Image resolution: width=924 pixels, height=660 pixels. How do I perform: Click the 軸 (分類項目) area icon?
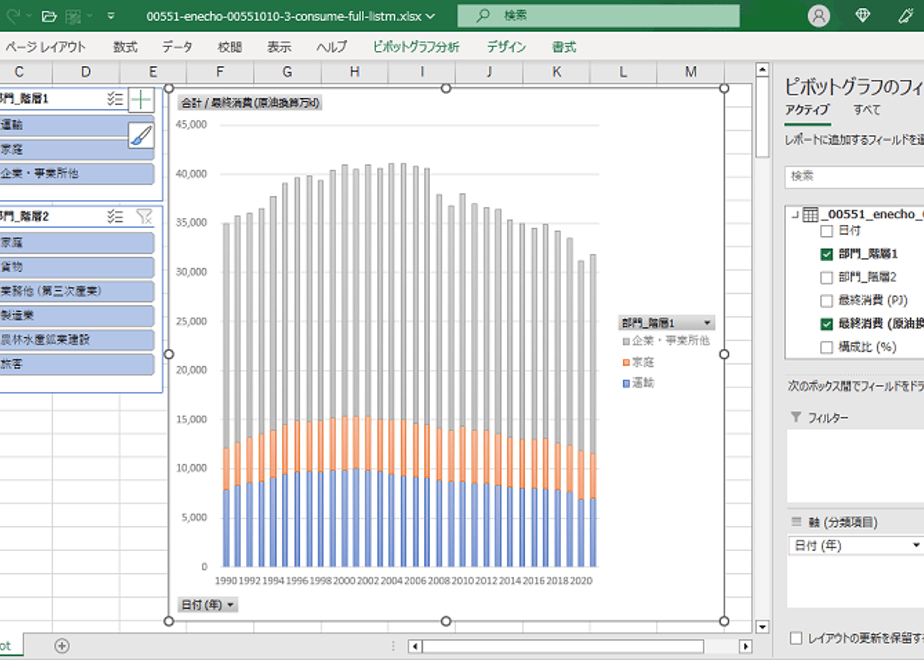coord(796,522)
